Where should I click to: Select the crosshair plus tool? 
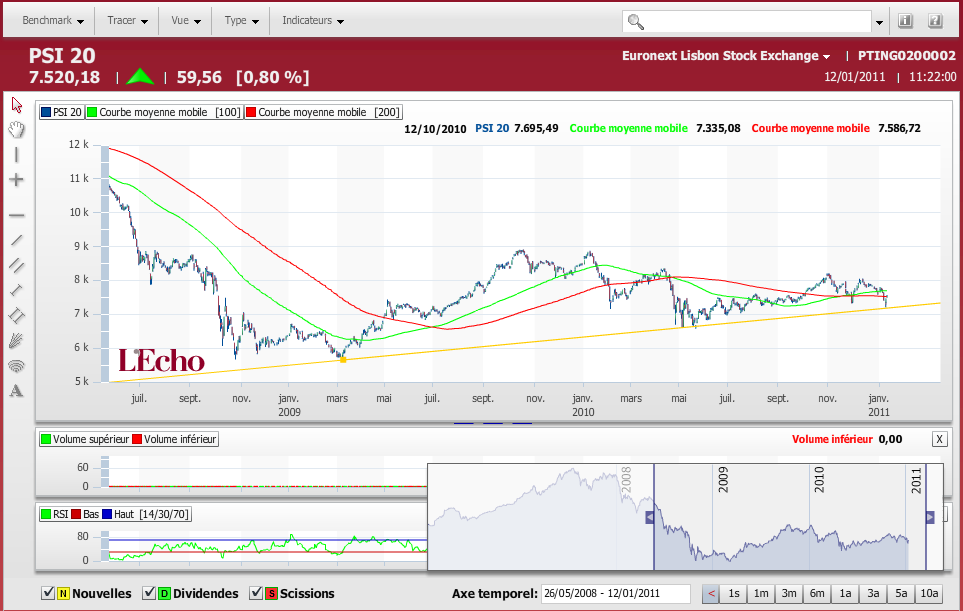click(x=17, y=180)
